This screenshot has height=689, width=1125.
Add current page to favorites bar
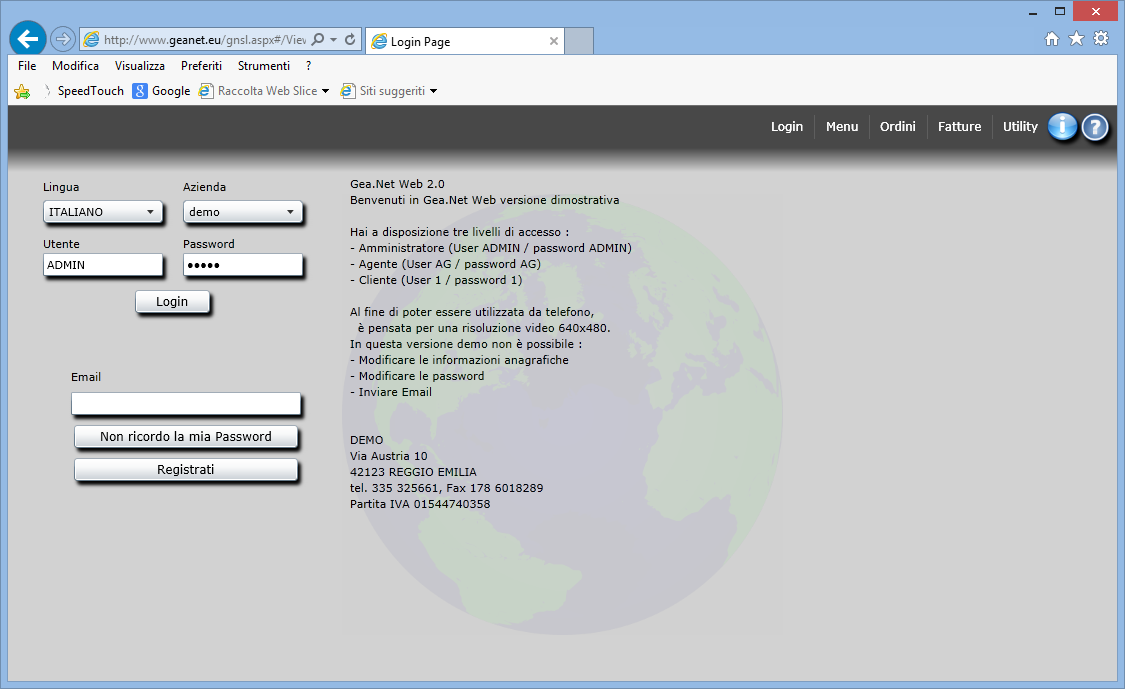(21, 90)
